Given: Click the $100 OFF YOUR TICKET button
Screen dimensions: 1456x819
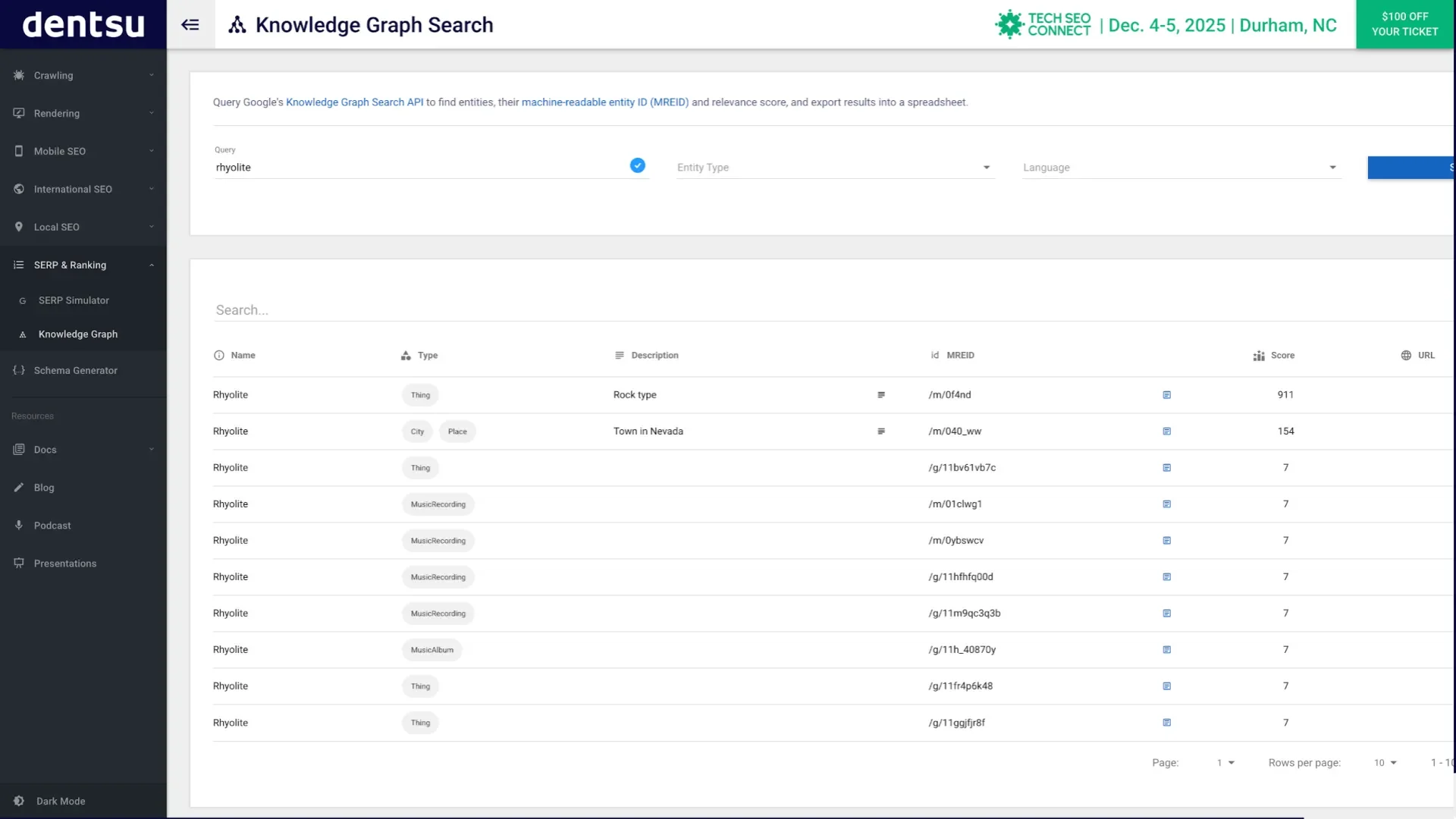Looking at the screenshot, I should point(1404,24).
